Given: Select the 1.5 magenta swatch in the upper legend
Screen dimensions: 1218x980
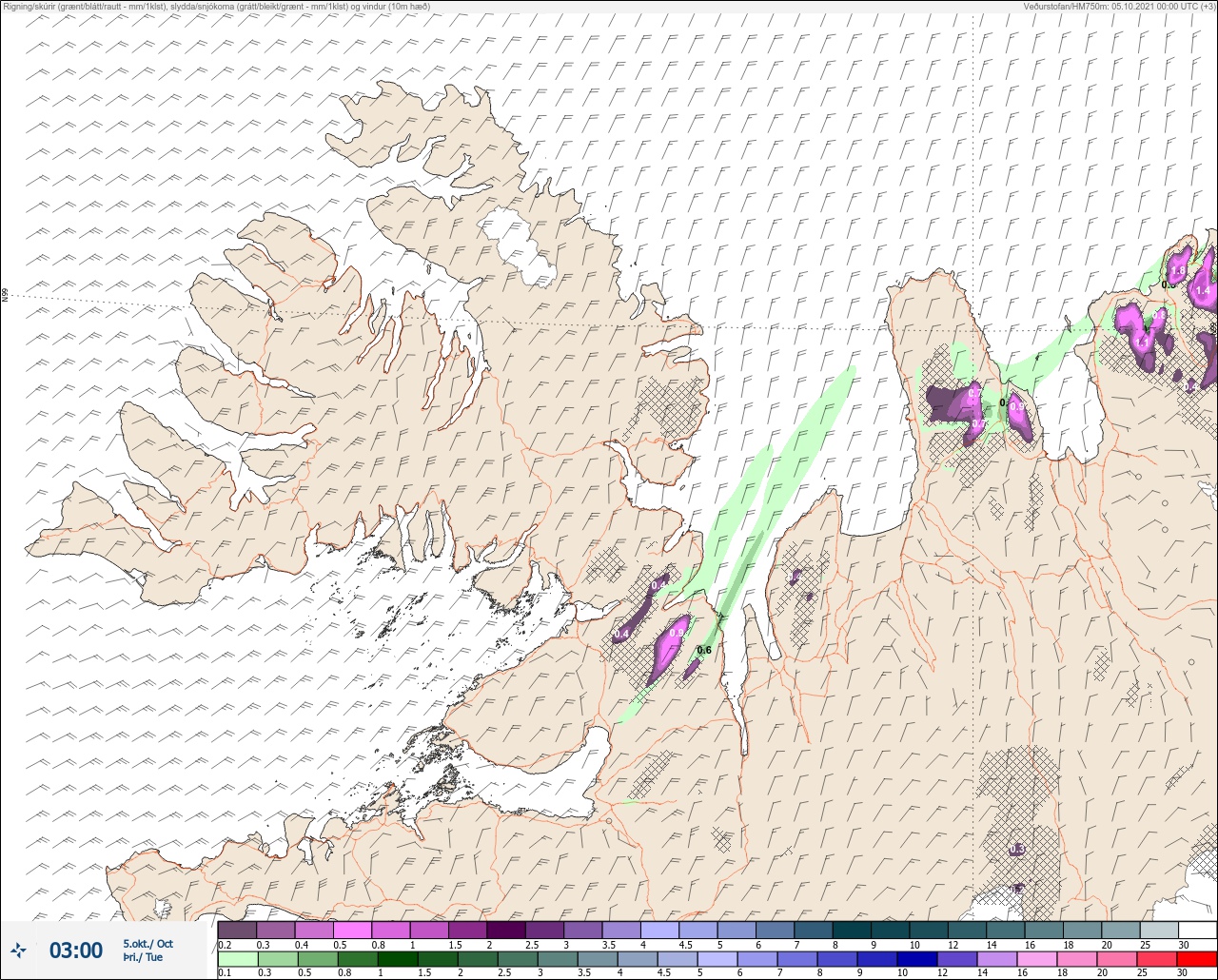Looking at the screenshot, I should pyautogui.click(x=467, y=930).
